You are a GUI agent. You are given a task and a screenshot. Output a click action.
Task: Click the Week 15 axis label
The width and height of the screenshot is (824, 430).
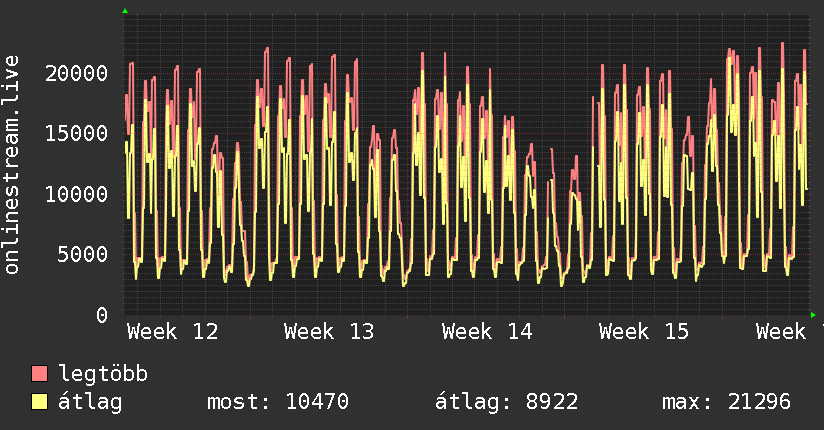coord(644,332)
